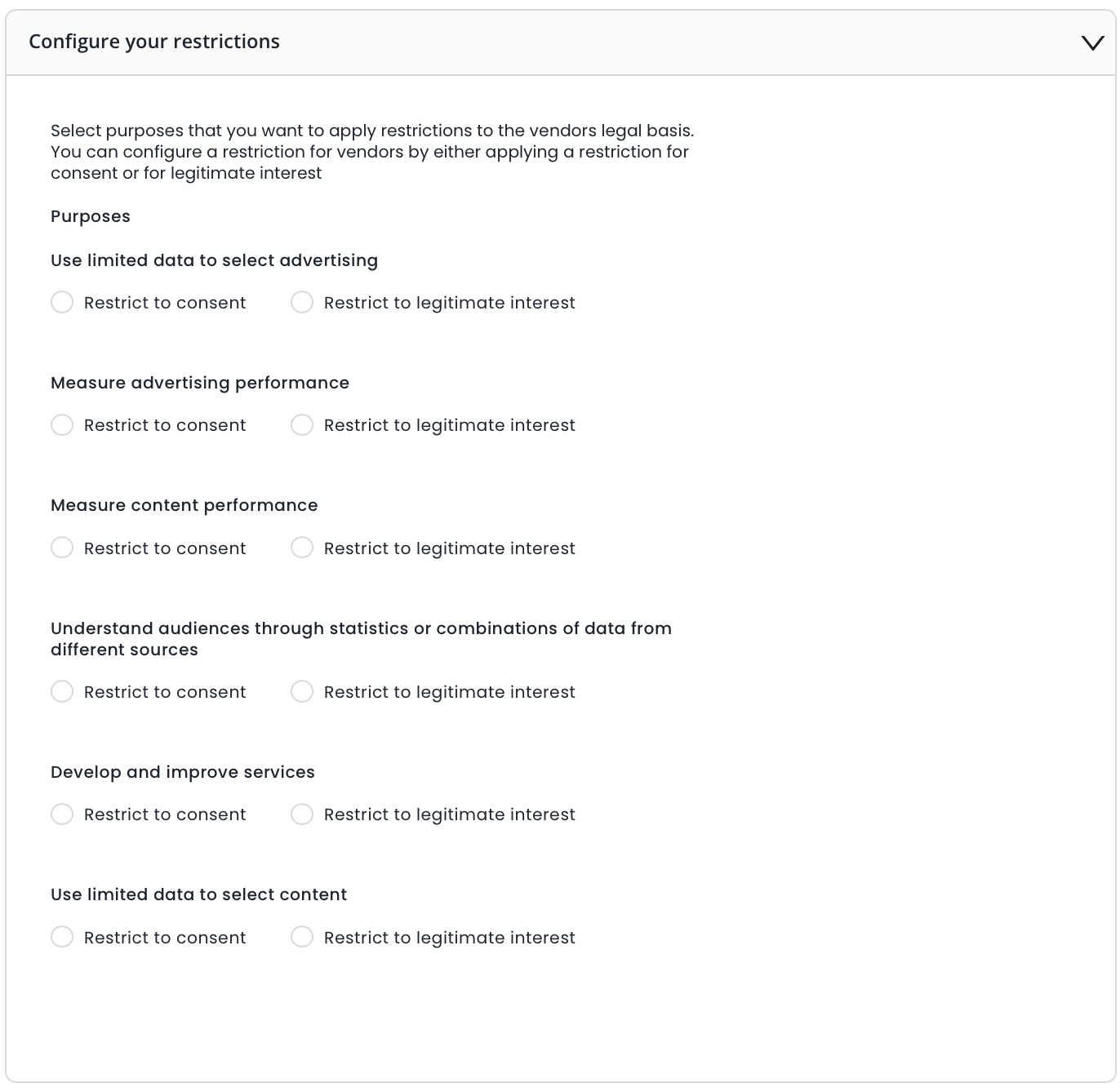Restrict 'Use limited data to select content' to legitimate interest
This screenshot has width=1120, height=1092.
pyautogui.click(x=302, y=937)
